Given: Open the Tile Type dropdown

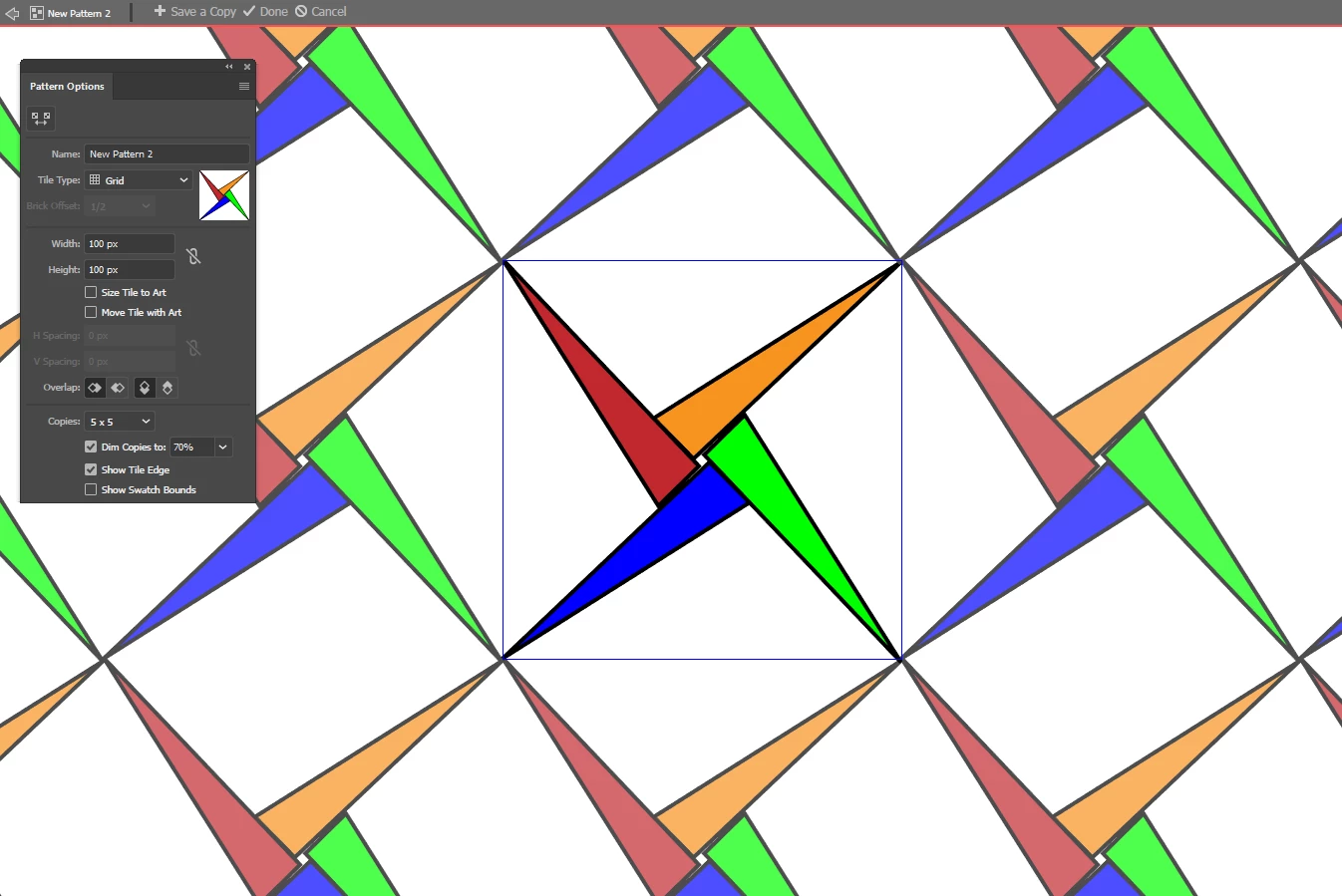Looking at the screenshot, I should (x=139, y=180).
